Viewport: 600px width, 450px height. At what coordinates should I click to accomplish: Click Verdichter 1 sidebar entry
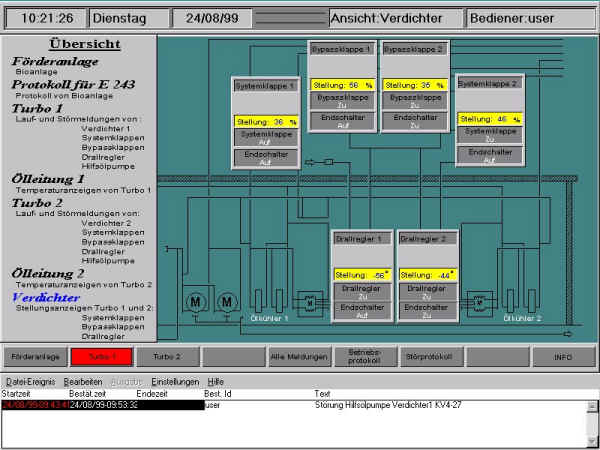[x=106, y=129]
